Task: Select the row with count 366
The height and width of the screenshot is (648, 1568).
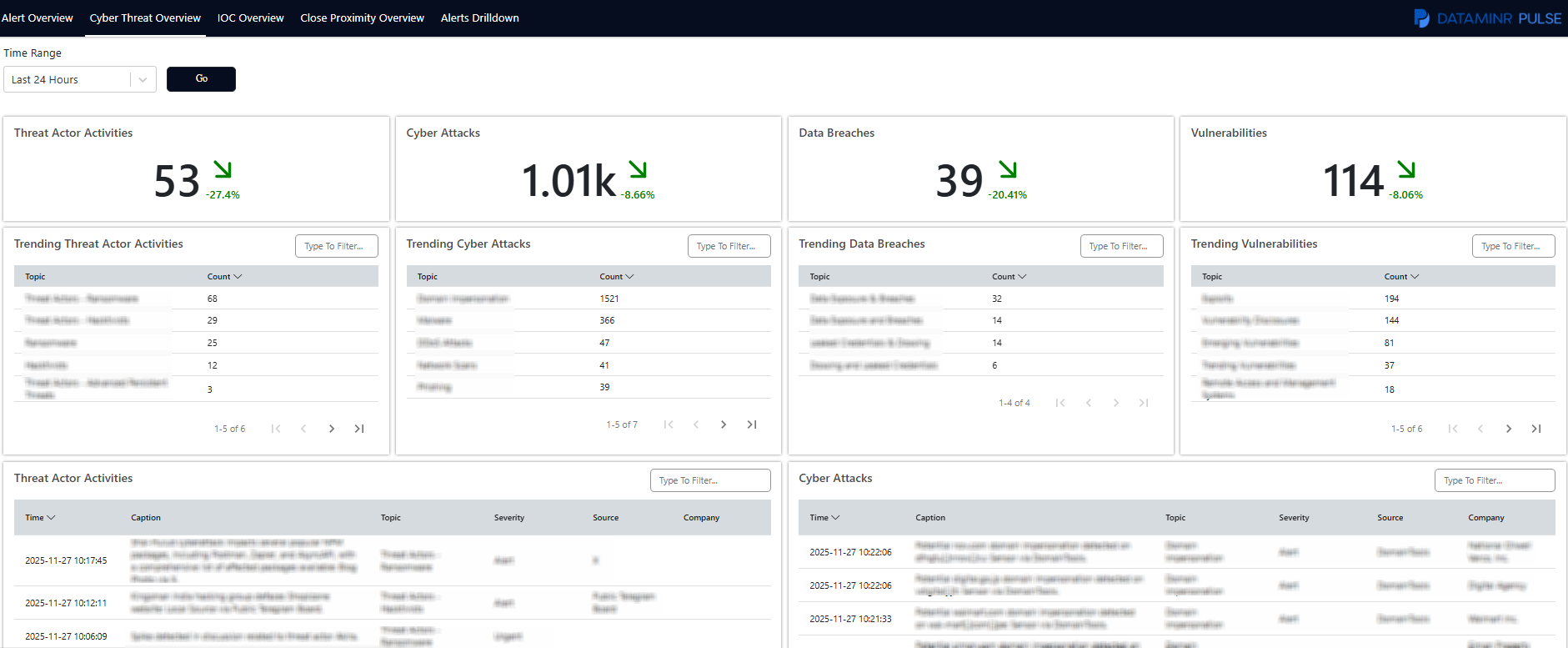Action: [589, 320]
